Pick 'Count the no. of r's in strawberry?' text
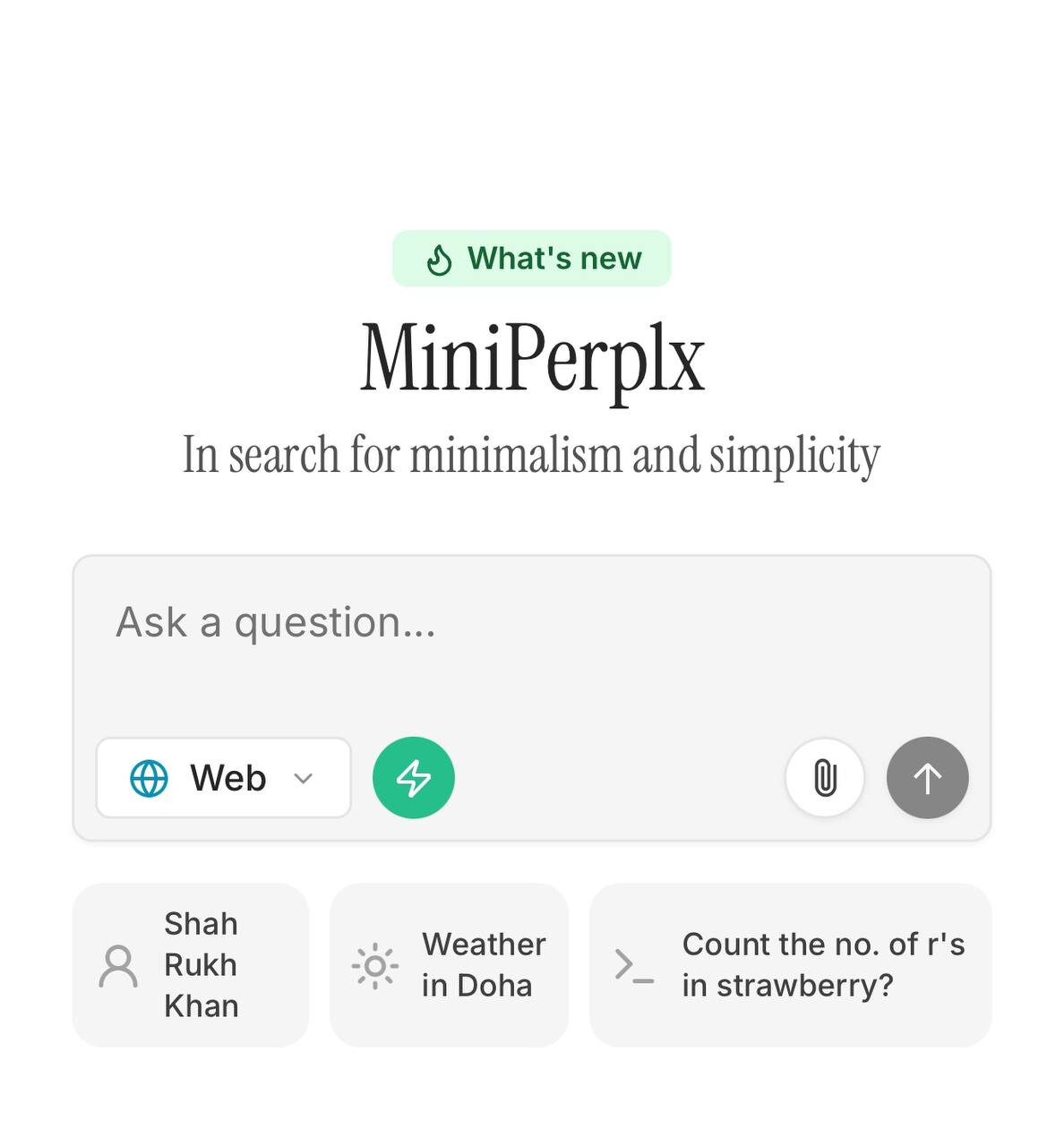Viewport: 1064px width, 1146px height. click(823, 965)
